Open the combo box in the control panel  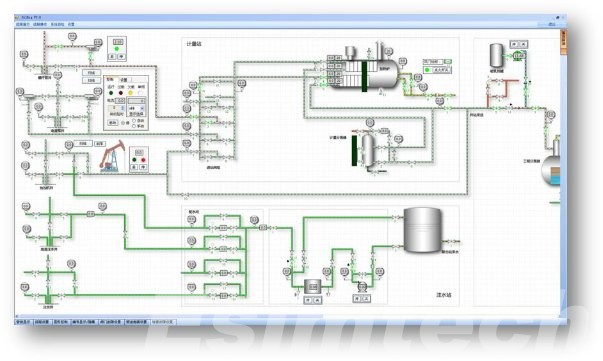pyautogui.click(x=136, y=108)
